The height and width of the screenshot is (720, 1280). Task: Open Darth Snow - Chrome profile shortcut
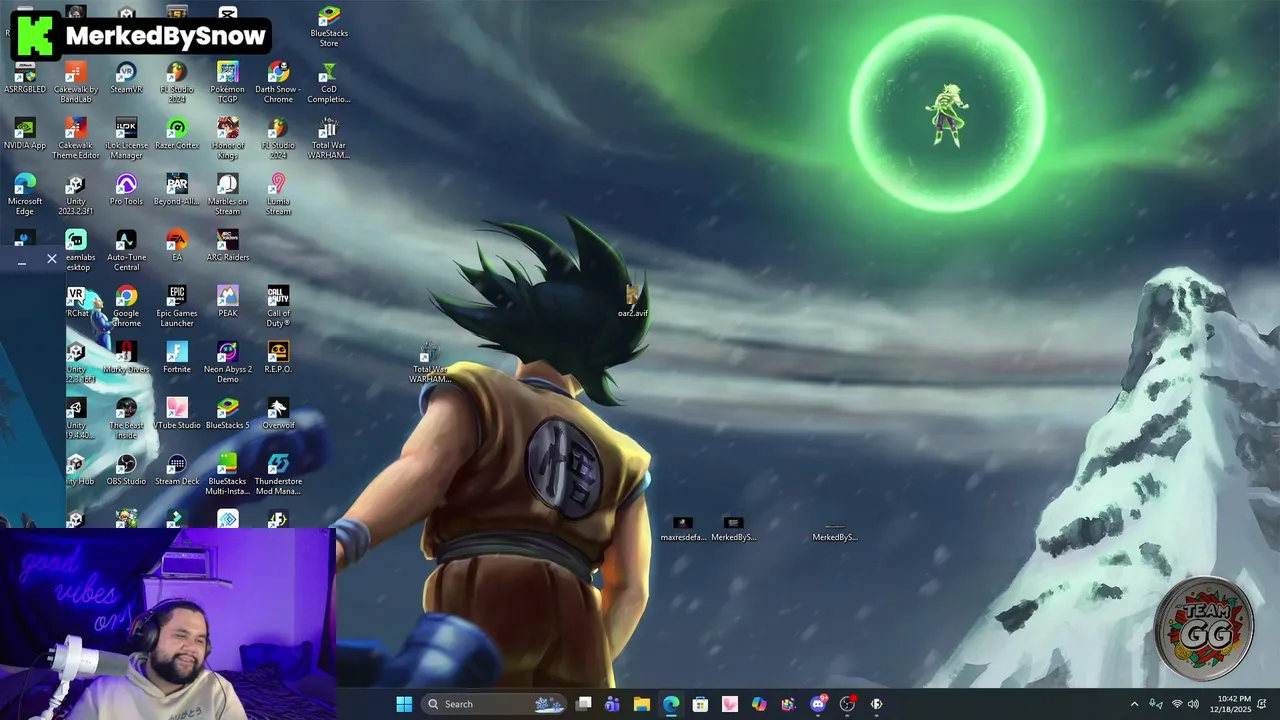(278, 83)
